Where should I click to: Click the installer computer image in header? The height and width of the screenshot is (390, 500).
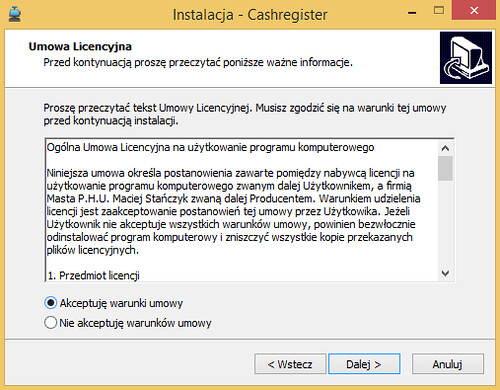pyautogui.click(x=466, y=58)
